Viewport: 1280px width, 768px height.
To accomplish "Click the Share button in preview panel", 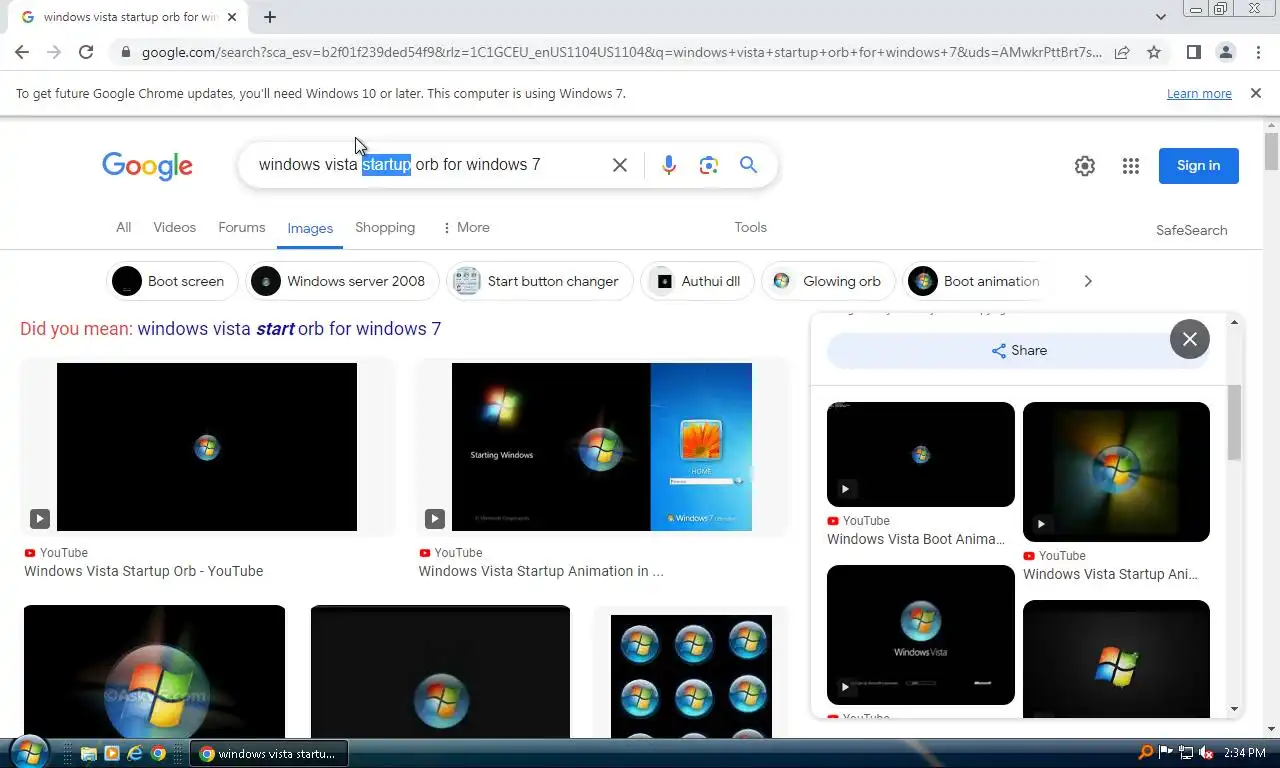I will 1018,350.
